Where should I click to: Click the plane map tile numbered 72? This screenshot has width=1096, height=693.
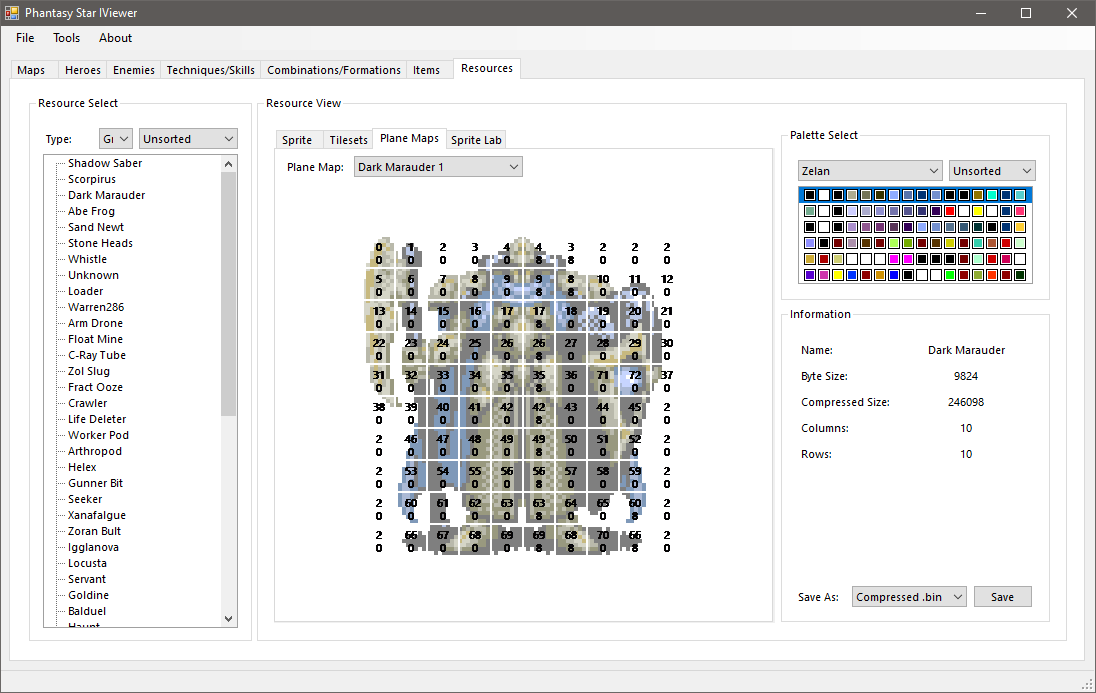pos(635,381)
